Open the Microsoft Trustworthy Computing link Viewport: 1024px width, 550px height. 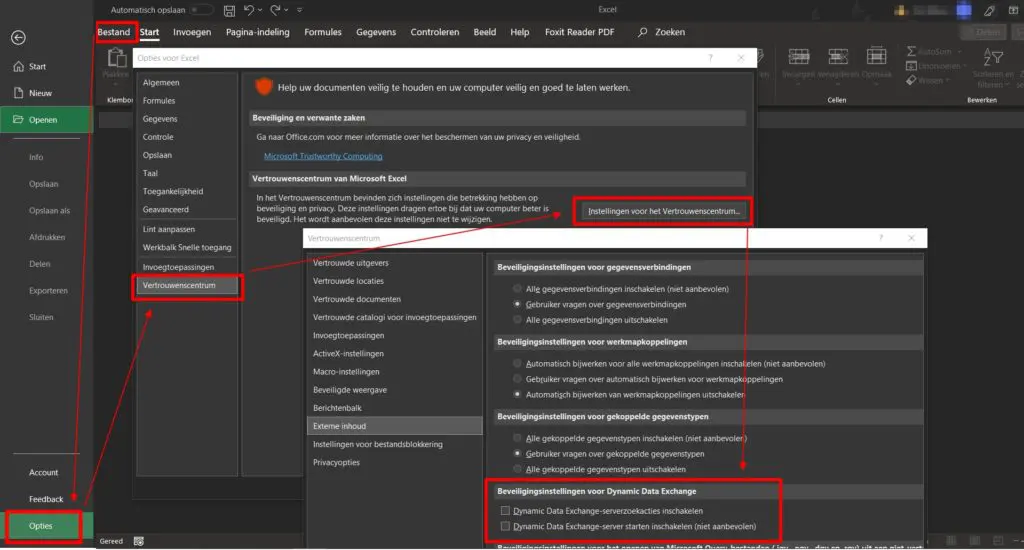tap(322, 156)
